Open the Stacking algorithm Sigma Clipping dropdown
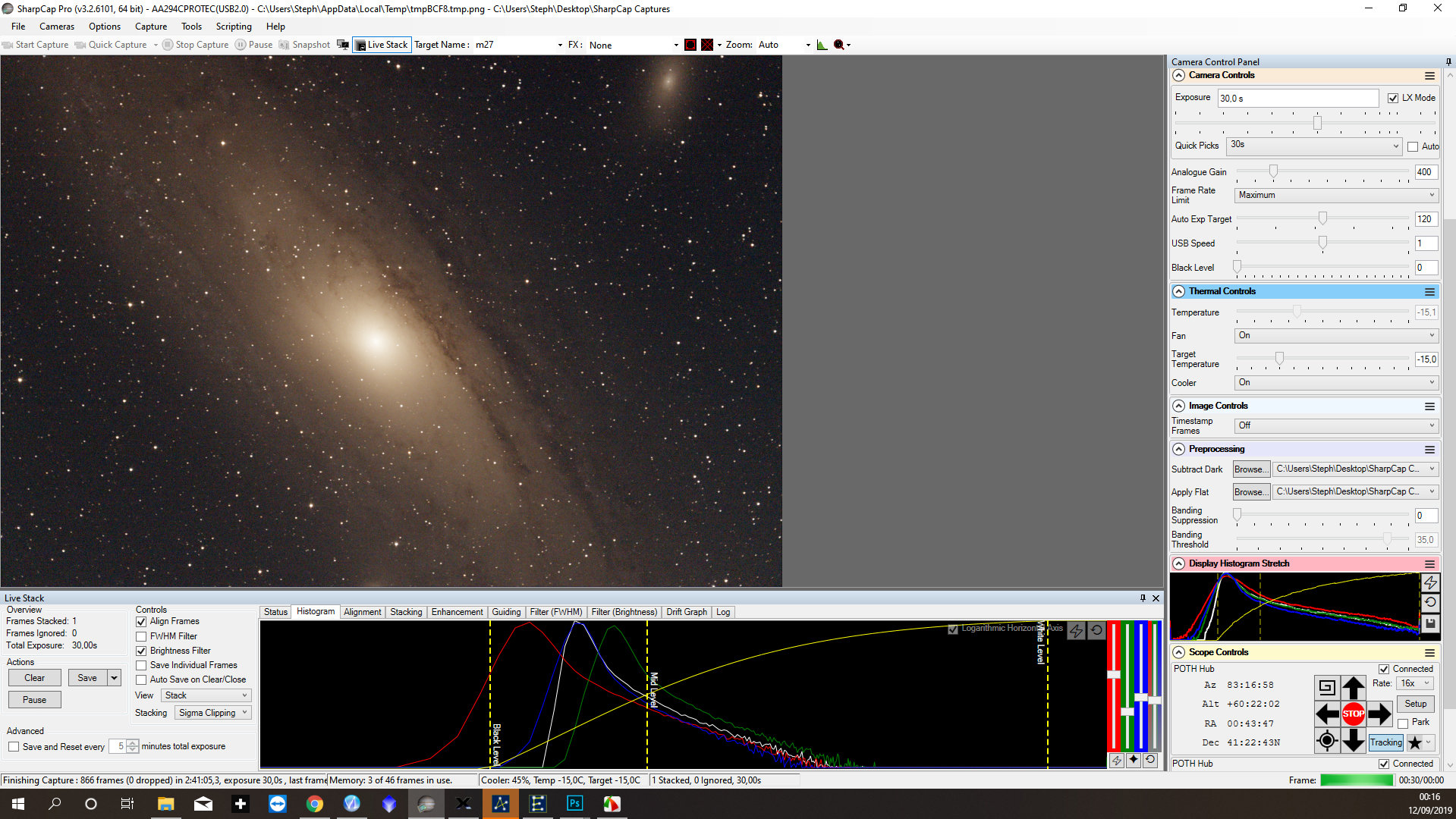The height and width of the screenshot is (819, 1456). click(213, 713)
